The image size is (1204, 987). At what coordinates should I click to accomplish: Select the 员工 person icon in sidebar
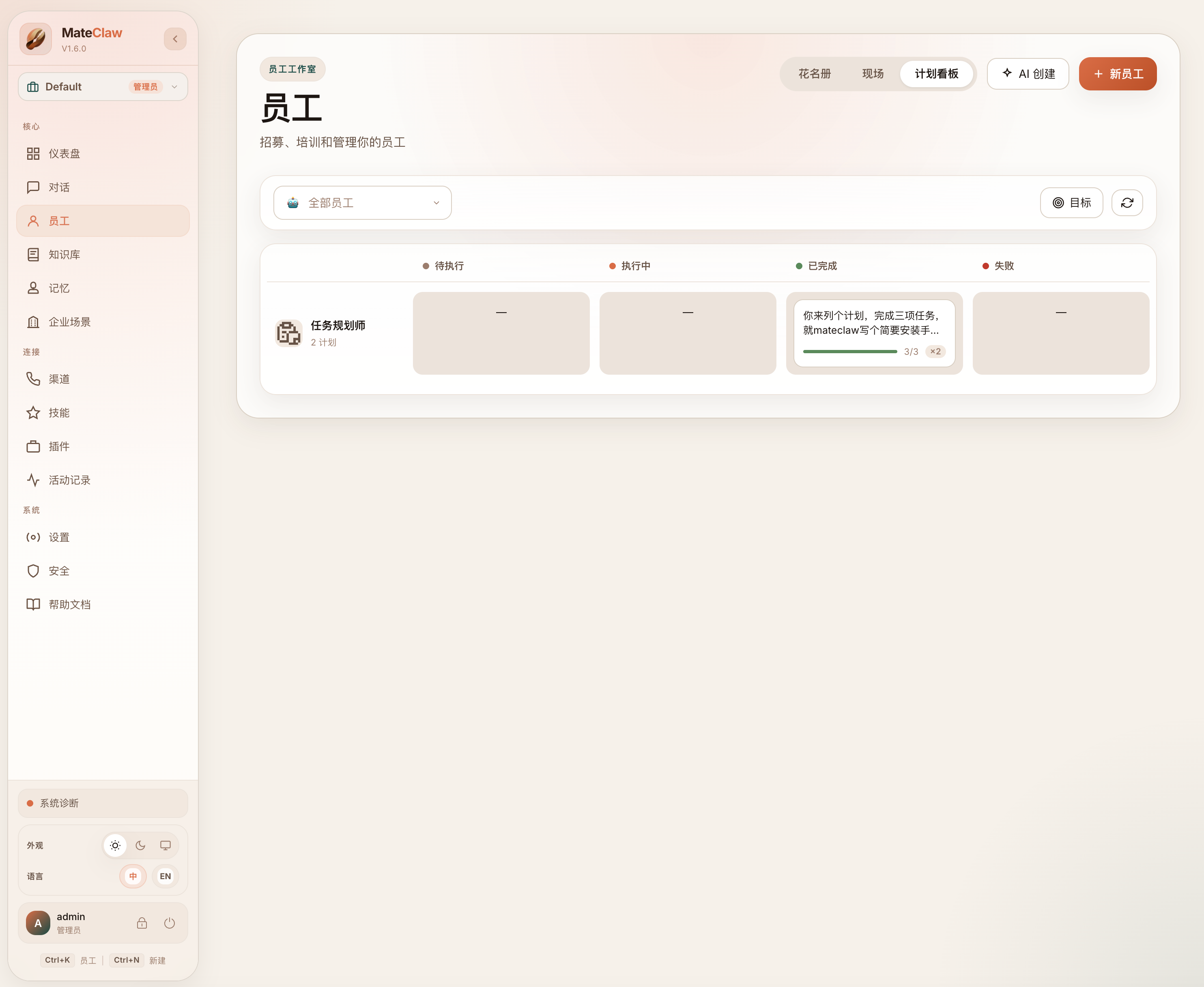(x=33, y=221)
